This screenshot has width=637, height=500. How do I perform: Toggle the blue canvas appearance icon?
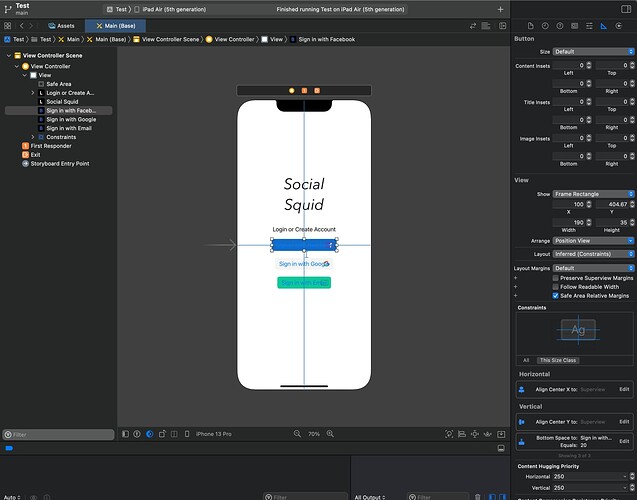150,434
